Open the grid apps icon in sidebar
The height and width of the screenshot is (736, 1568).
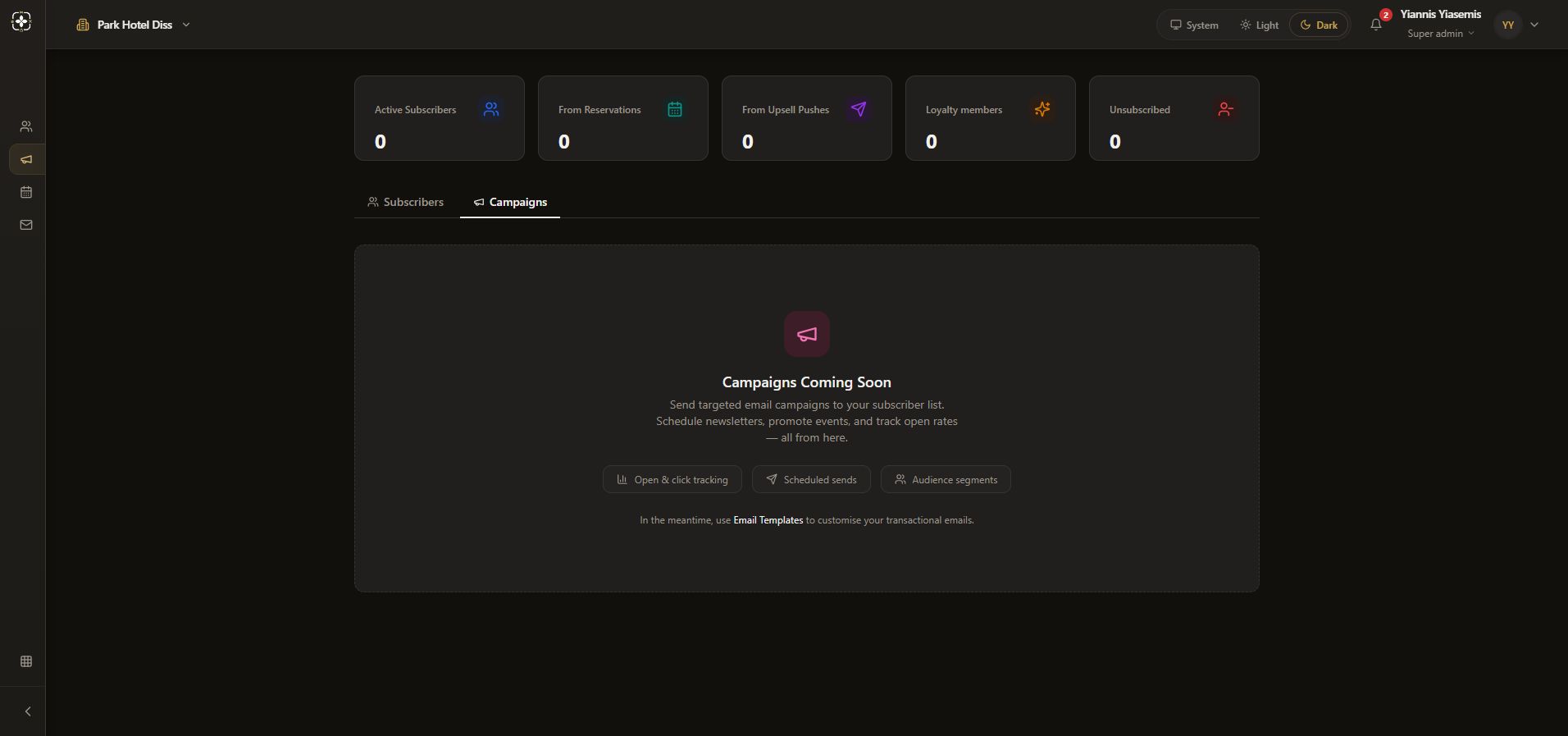pyautogui.click(x=26, y=661)
